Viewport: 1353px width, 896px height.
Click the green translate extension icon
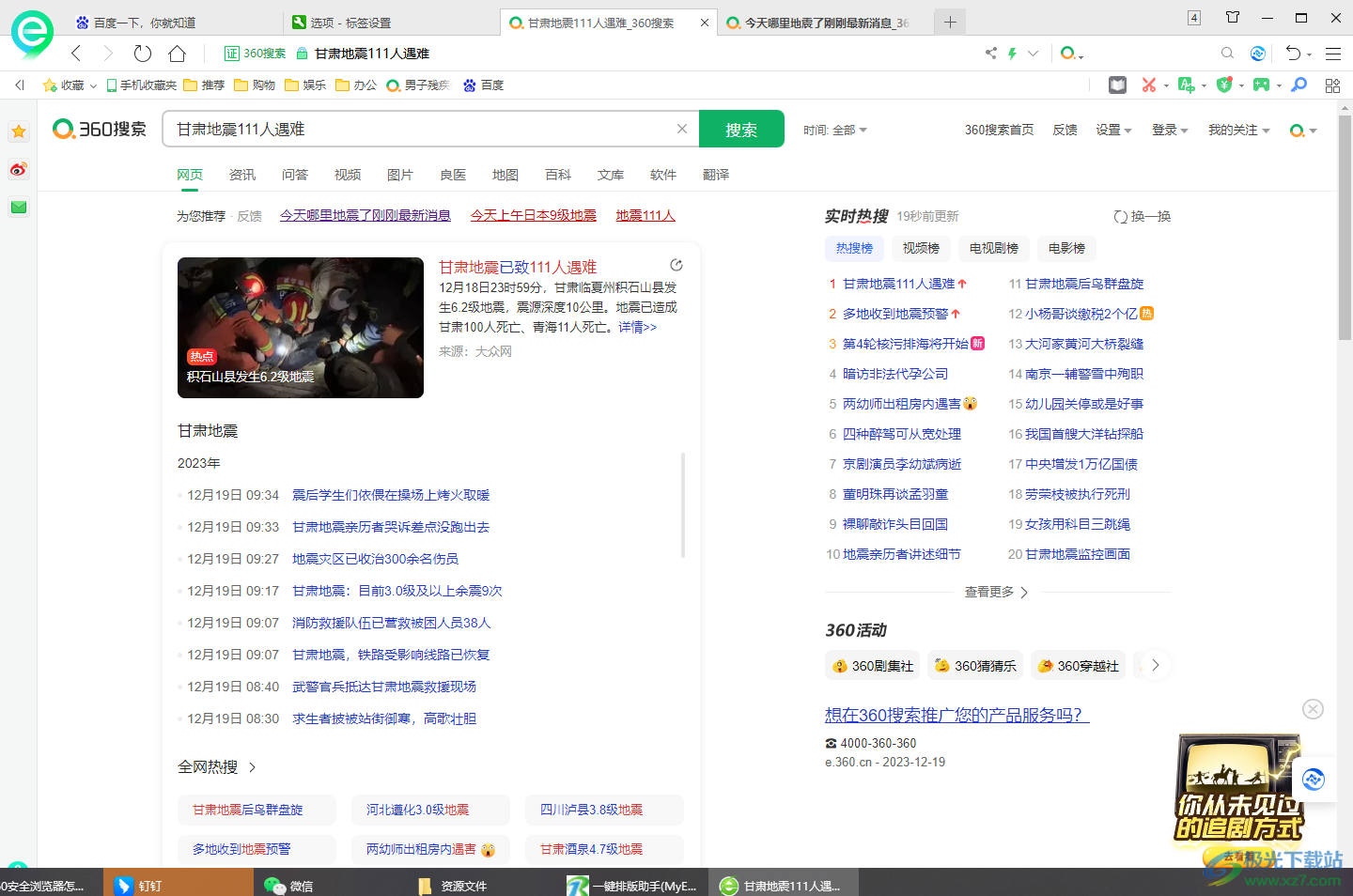coord(1186,85)
